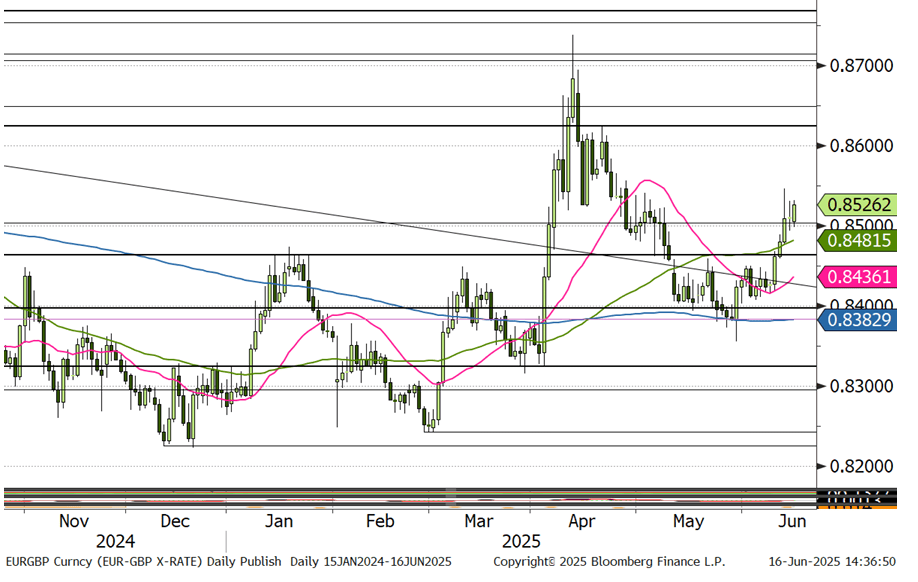Select the Apr month on time axis
Screen dimensions: 918x582
(x=583, y=521)
